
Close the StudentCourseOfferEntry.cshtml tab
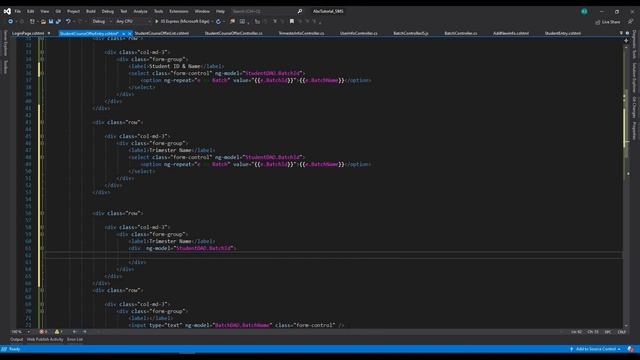[129, 33]
